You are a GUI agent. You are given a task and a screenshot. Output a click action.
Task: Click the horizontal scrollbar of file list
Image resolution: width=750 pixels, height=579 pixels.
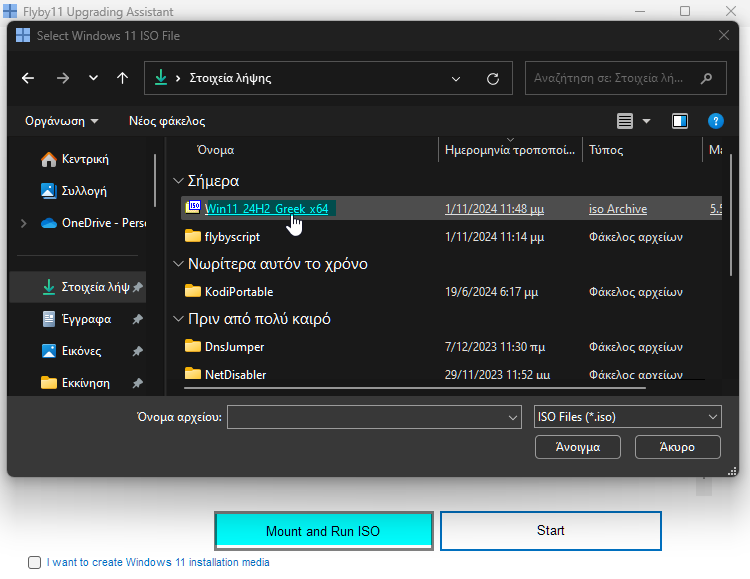click(x=415, y=388)
